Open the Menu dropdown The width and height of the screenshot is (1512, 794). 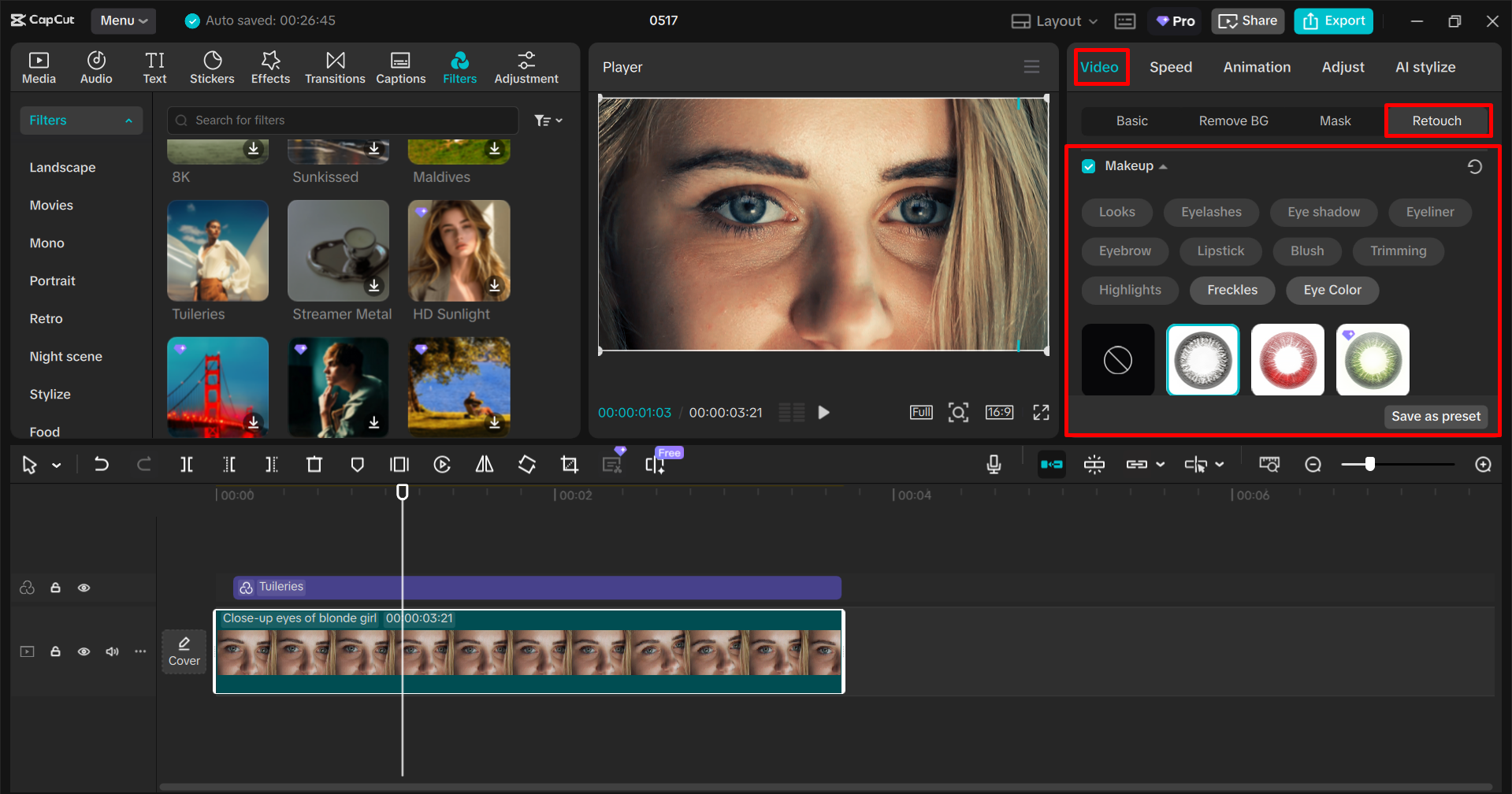pyautogui.click(x=123, y=20)
